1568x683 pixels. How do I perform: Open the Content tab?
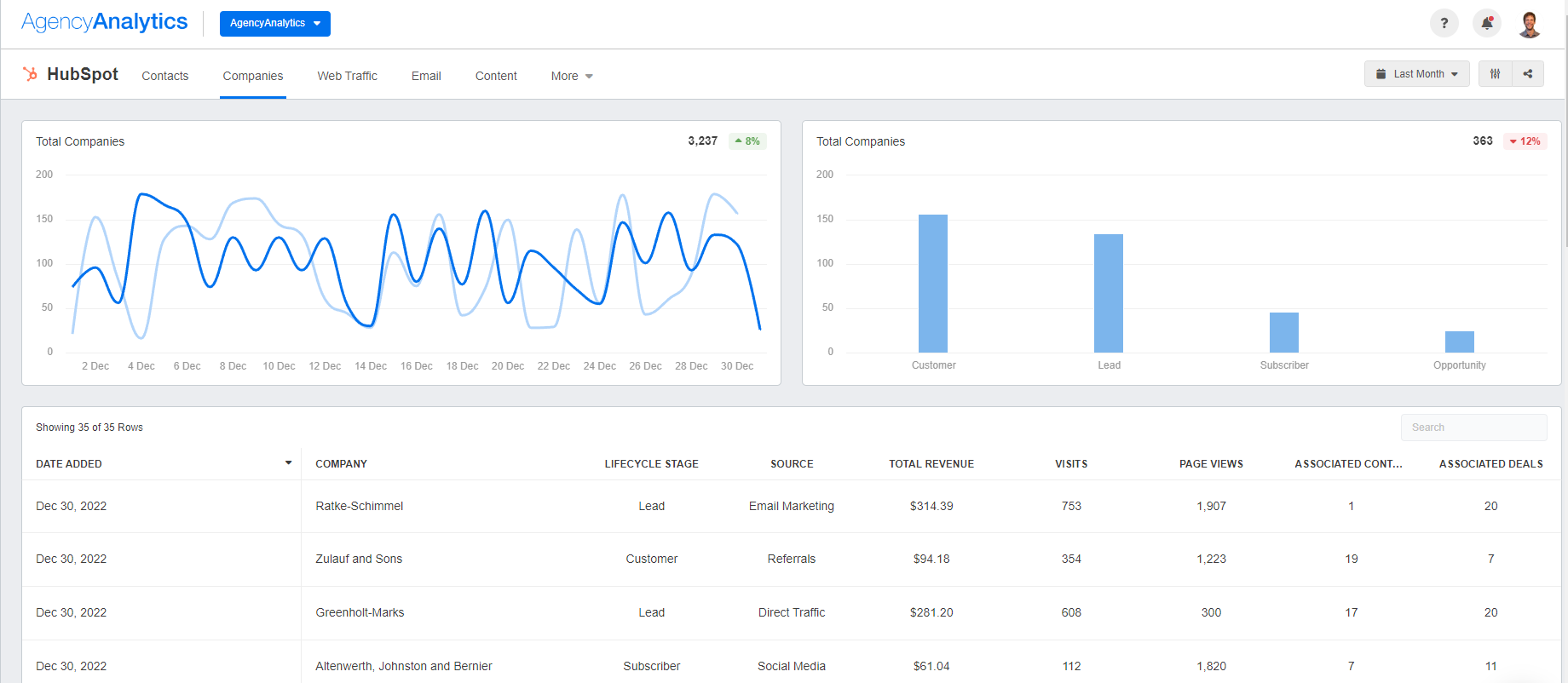496,76
